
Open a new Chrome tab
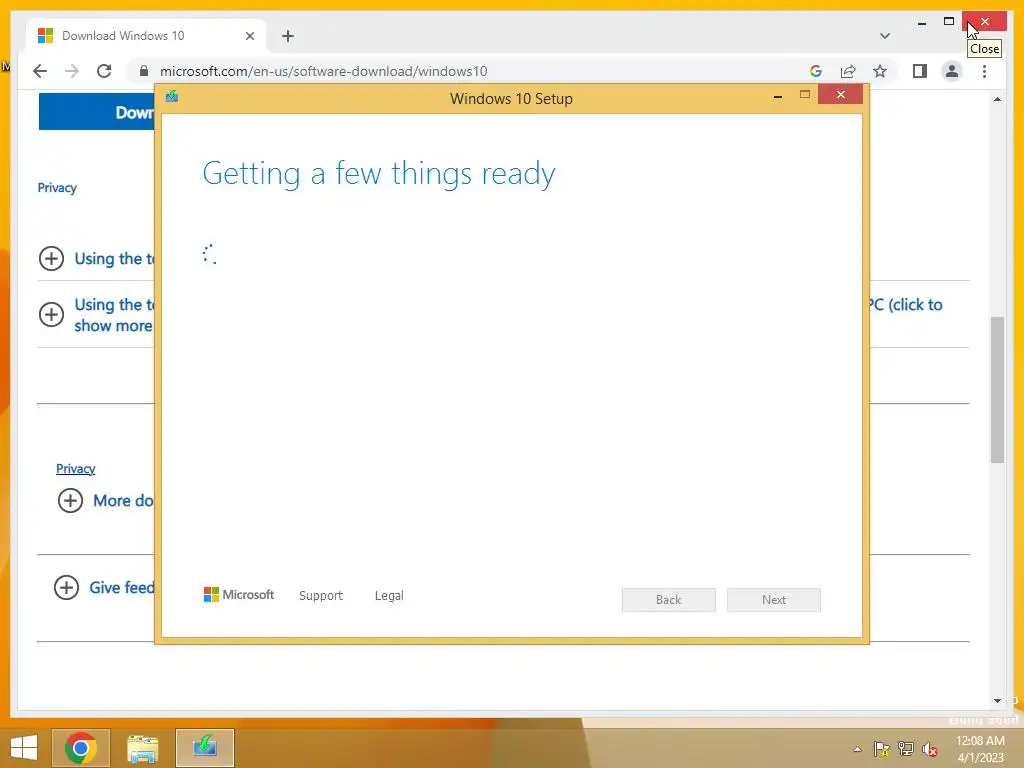(287, 36)
